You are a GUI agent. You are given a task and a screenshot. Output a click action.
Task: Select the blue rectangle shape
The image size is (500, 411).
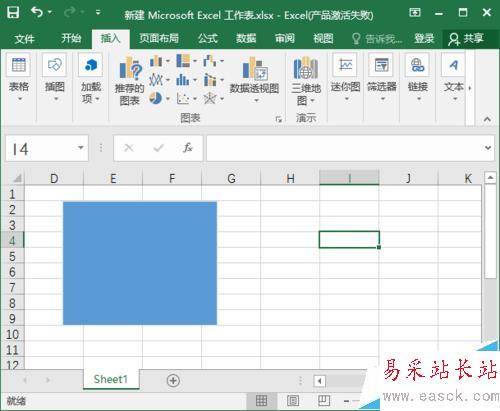click(x=140, y=263)
